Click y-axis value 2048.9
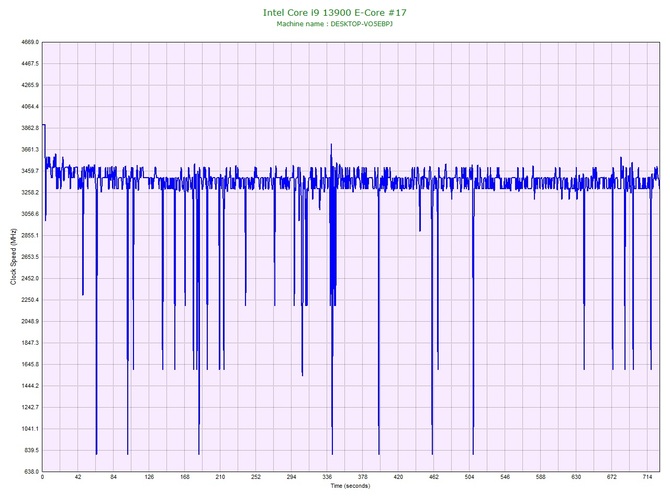 tap(30, 321)
